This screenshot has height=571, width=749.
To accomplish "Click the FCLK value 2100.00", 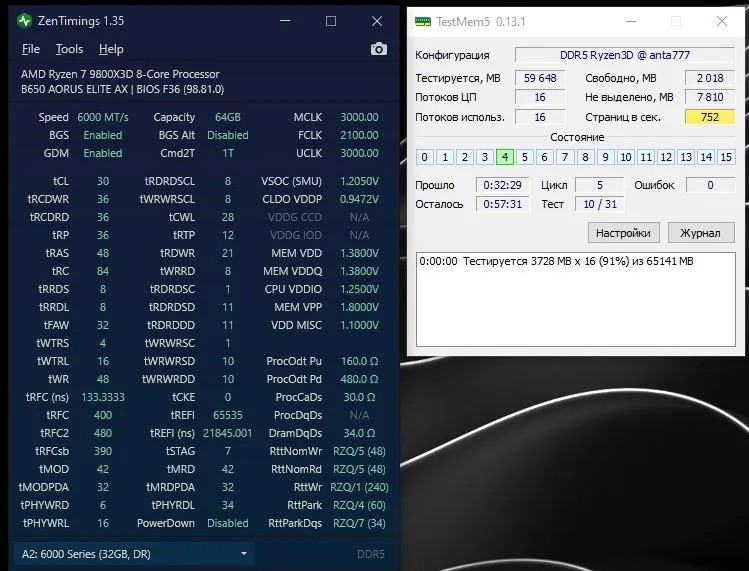I will 359,135.
